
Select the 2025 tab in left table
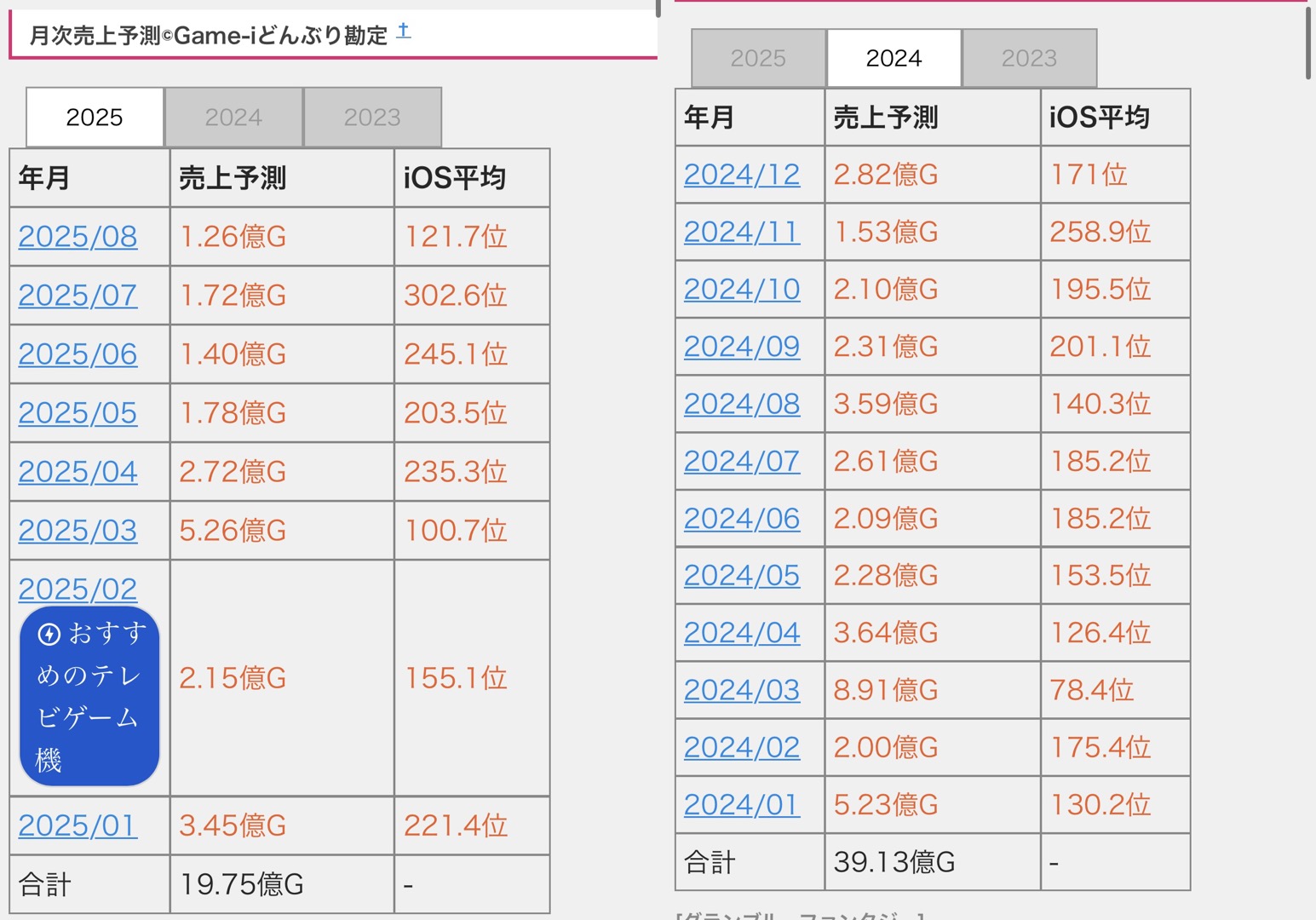coord(95,117)
